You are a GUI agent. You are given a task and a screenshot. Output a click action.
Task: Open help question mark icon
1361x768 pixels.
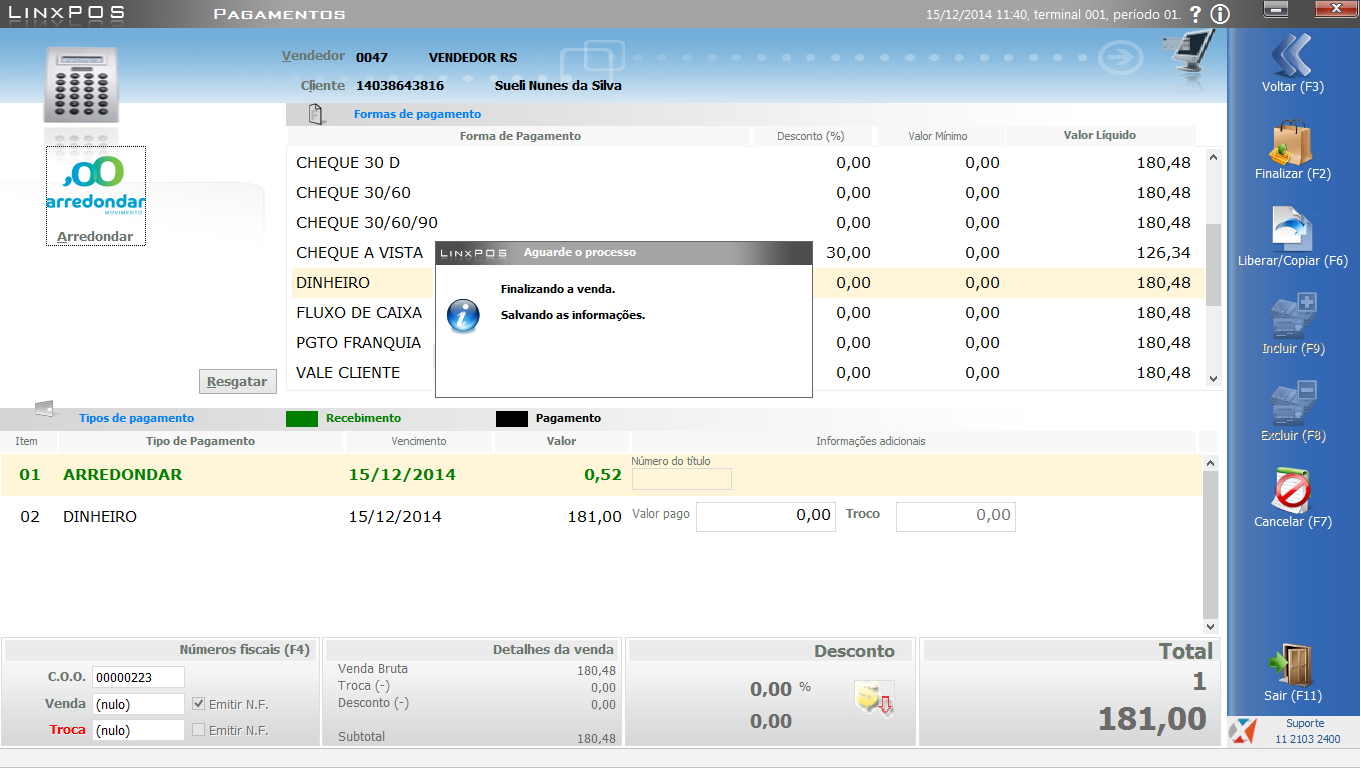(x=1194, y=14)
